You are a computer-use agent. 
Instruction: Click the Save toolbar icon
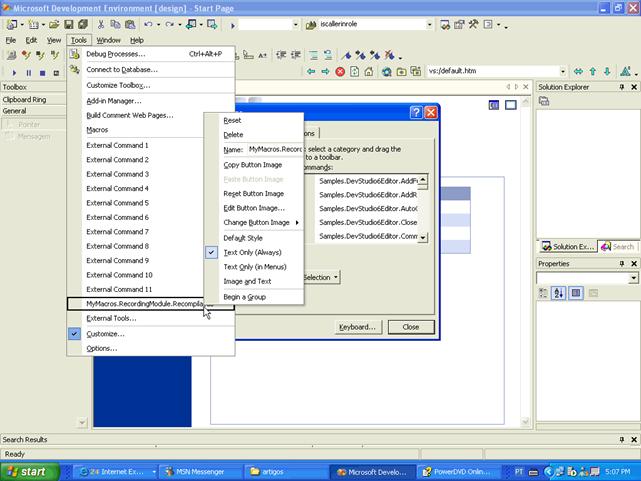click(69, 25)
